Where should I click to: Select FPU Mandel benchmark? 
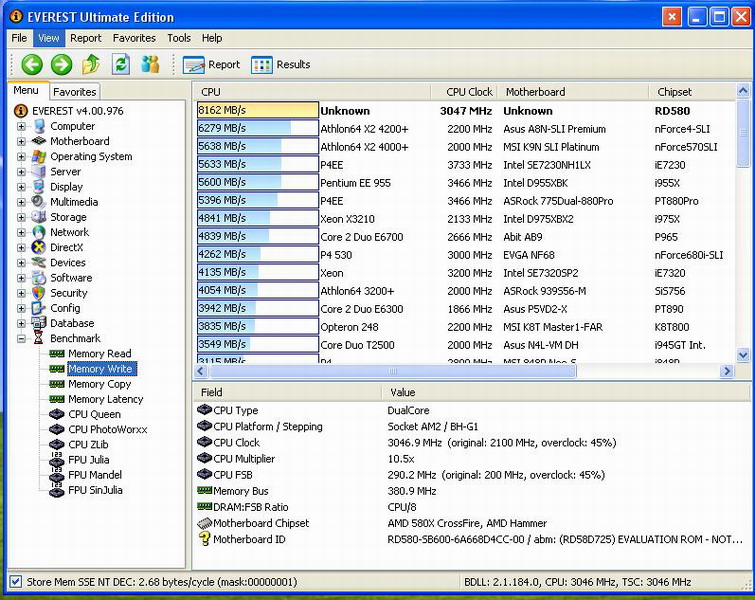(x=95, y=475)
